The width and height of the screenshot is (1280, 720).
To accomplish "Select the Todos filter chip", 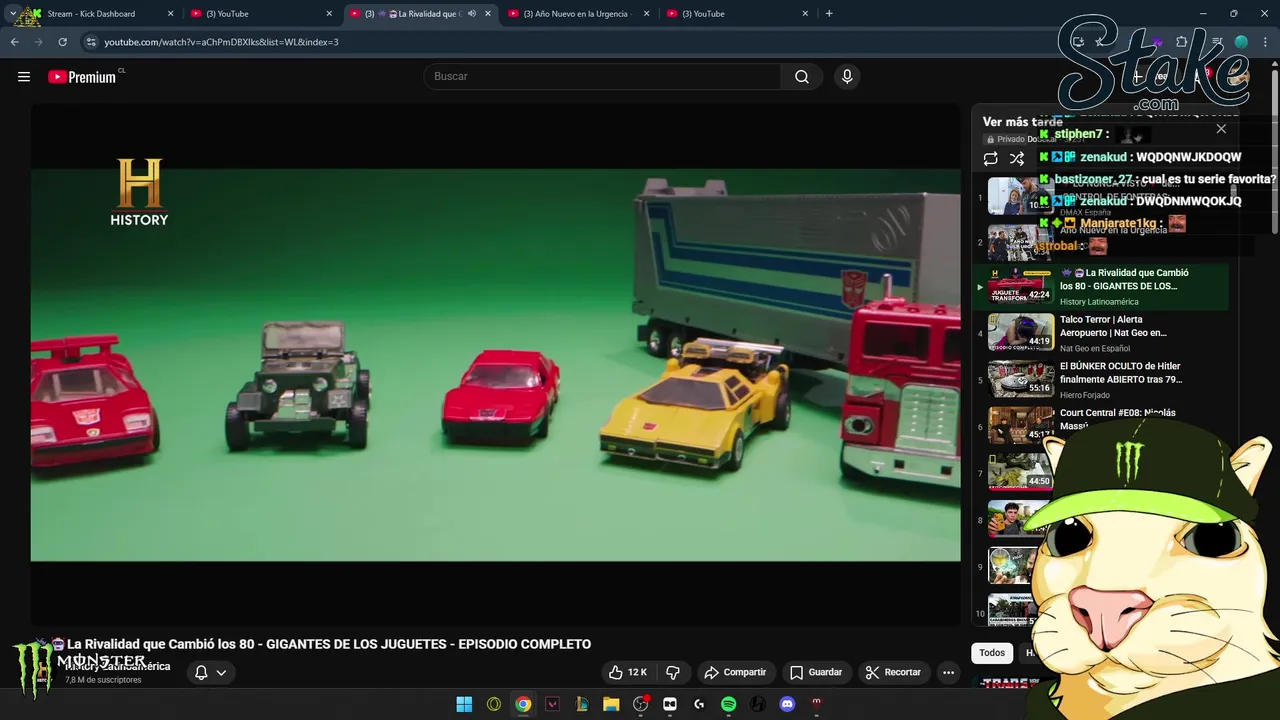I will [992, 653].
